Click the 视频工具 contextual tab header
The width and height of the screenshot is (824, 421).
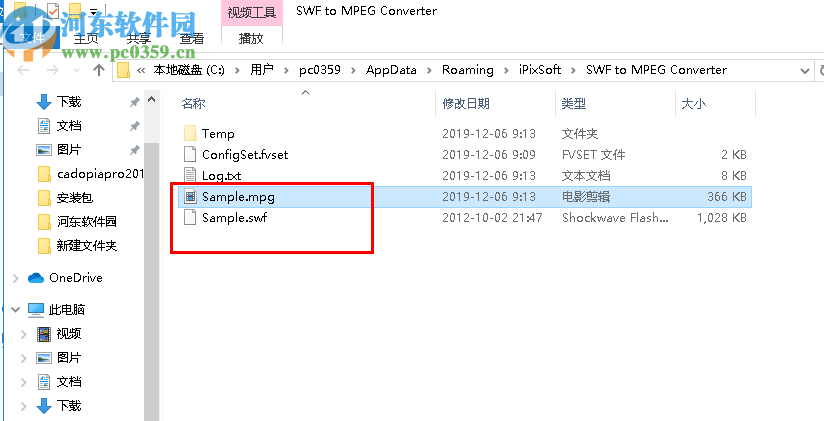pyautogui.click(x=252, y=13)
